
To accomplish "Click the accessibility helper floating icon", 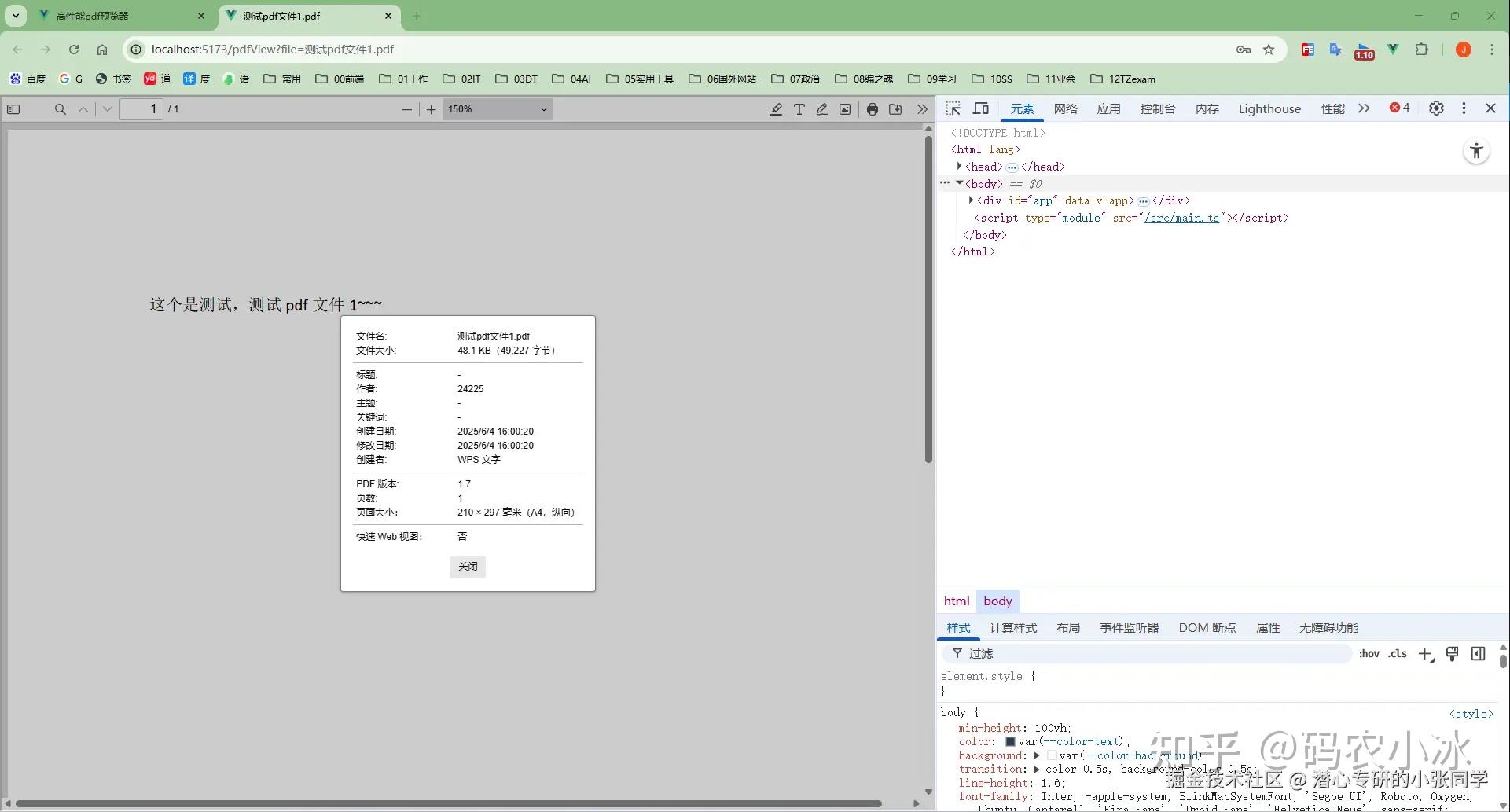I will coord(1475,150).
